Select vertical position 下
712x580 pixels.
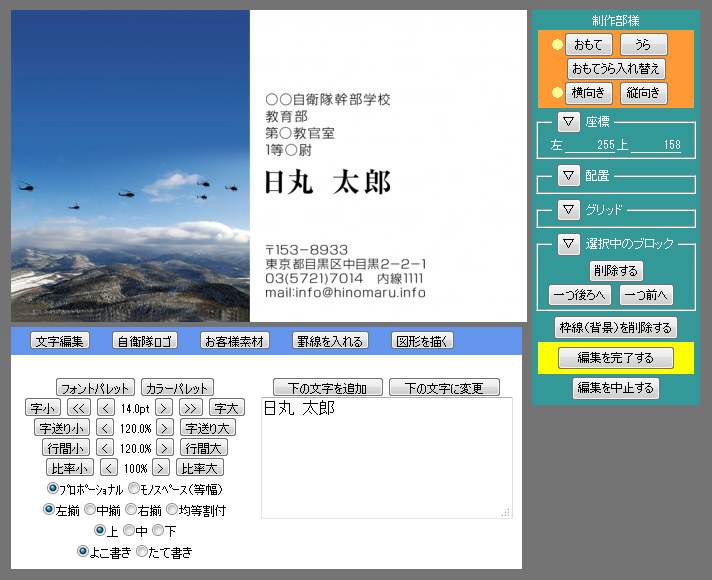[x=158, y=530]
